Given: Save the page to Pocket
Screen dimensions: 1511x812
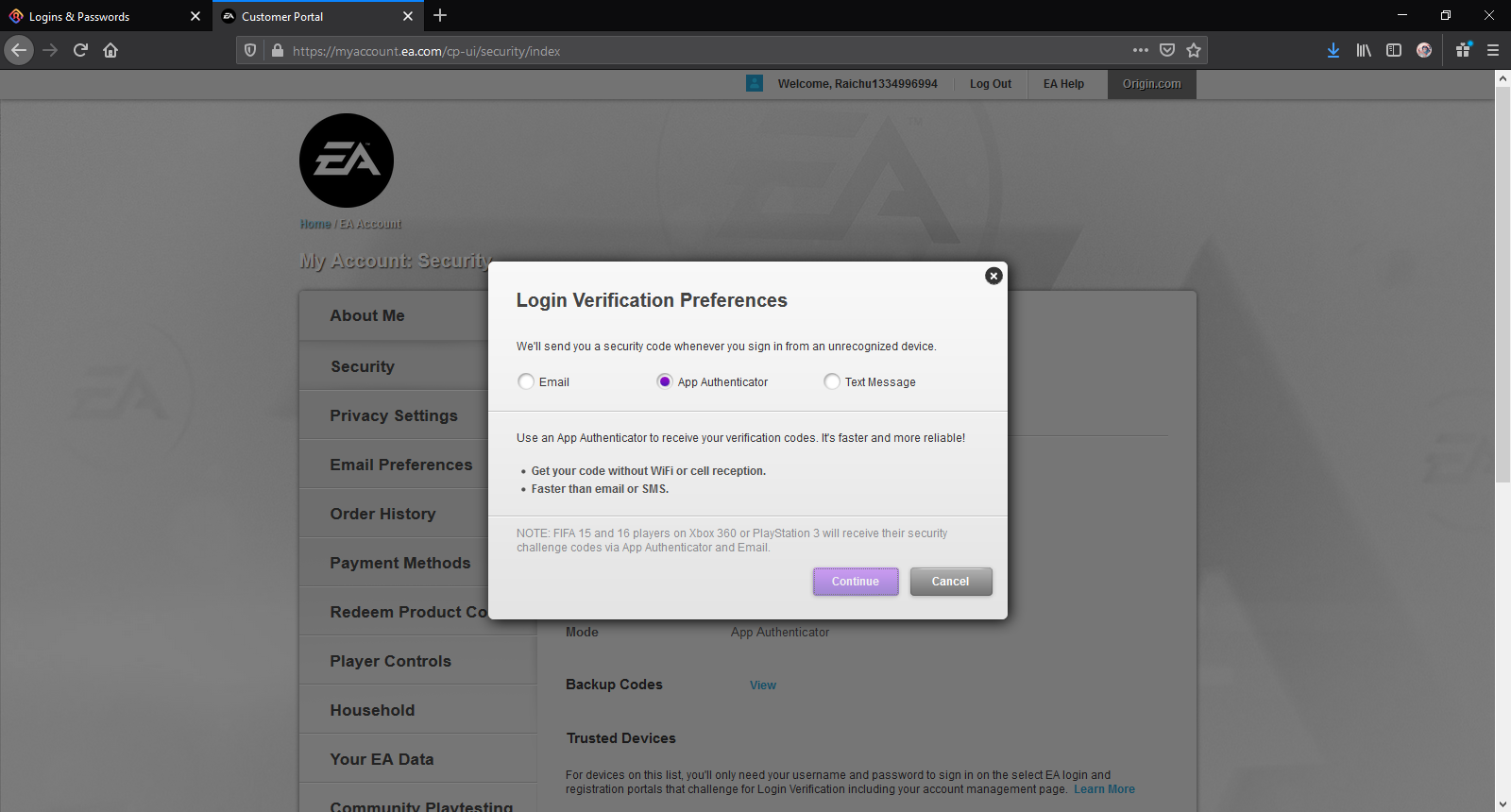Looking at the screenshot, I should click(x=1167, y=50).
